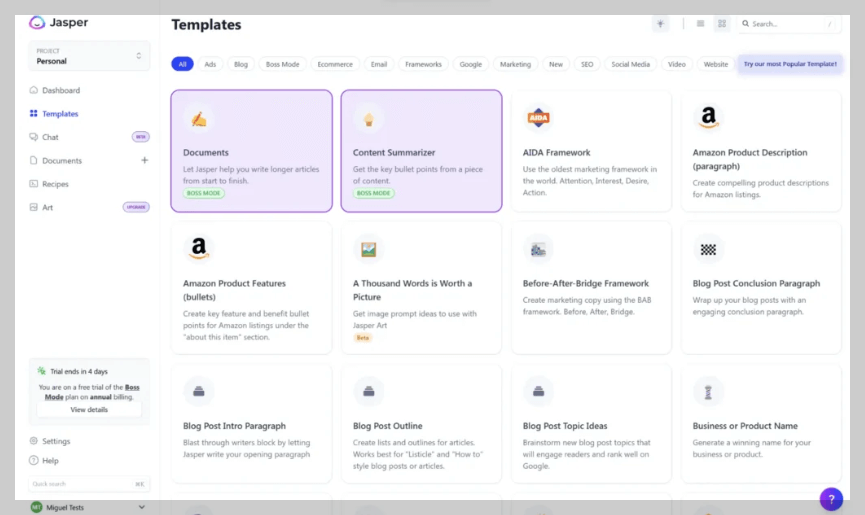Click Amazon Product Features logo icon
Image resolution: width=865 pixels, height=515 pixels.
tap(199, 249)
